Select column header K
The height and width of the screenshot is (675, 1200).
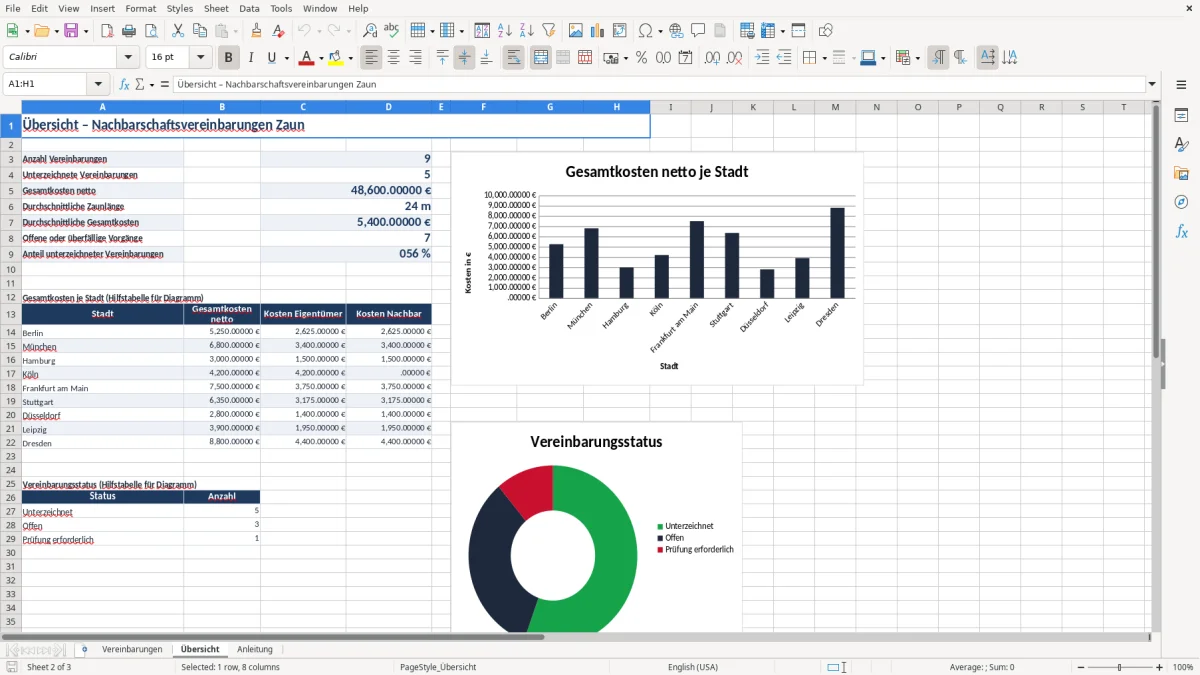(753, 107)
